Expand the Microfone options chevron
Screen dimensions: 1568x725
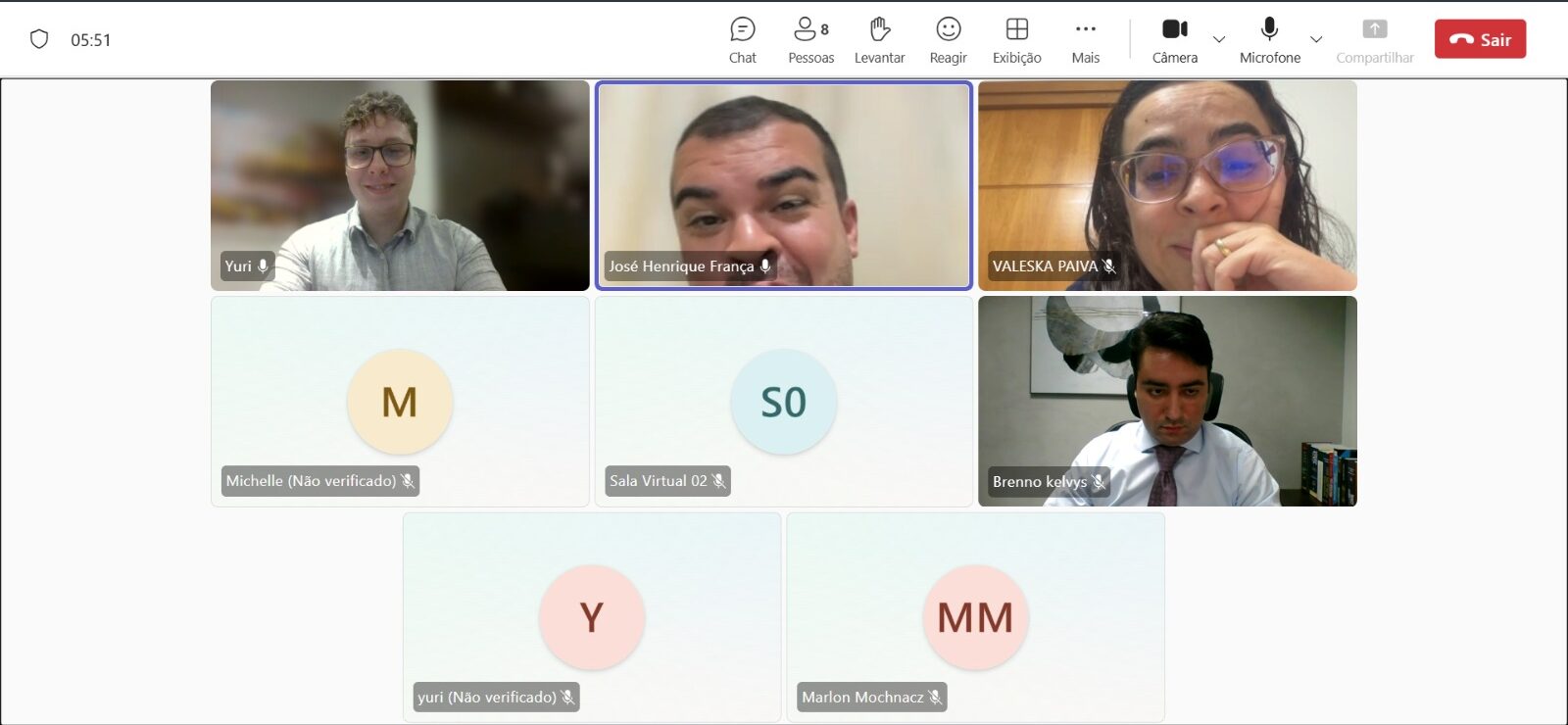1316,40
